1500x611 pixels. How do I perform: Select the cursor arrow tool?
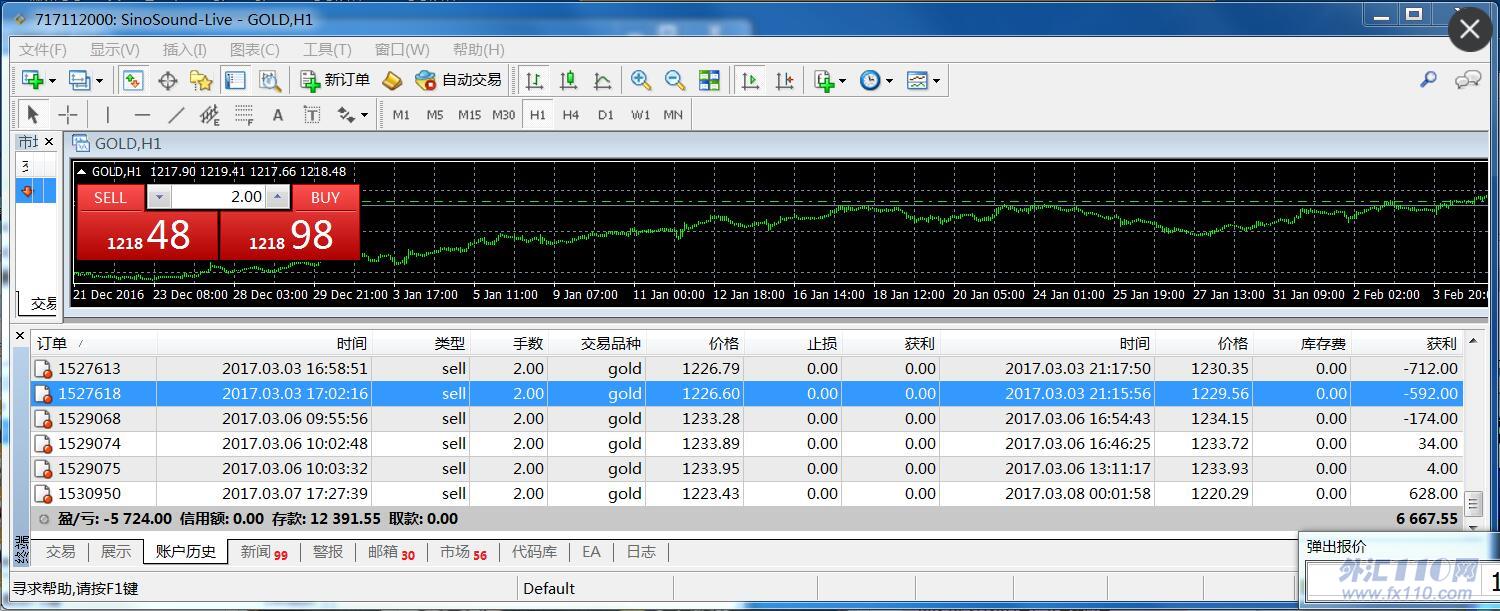(33, 114)
